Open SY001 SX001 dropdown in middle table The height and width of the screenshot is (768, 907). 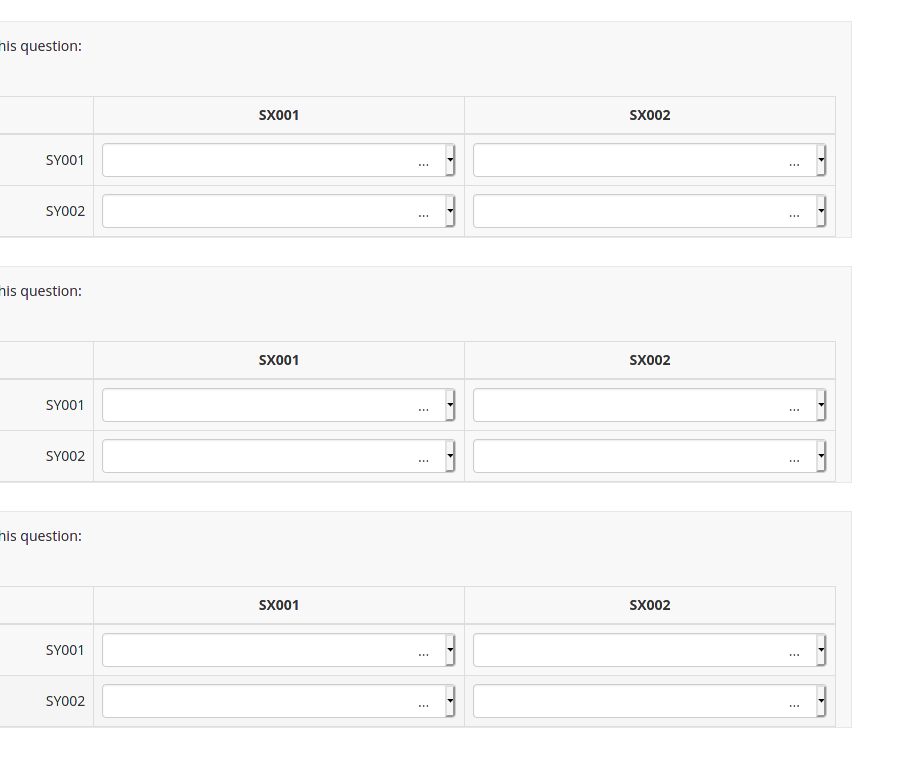click(x=278, y=405)
